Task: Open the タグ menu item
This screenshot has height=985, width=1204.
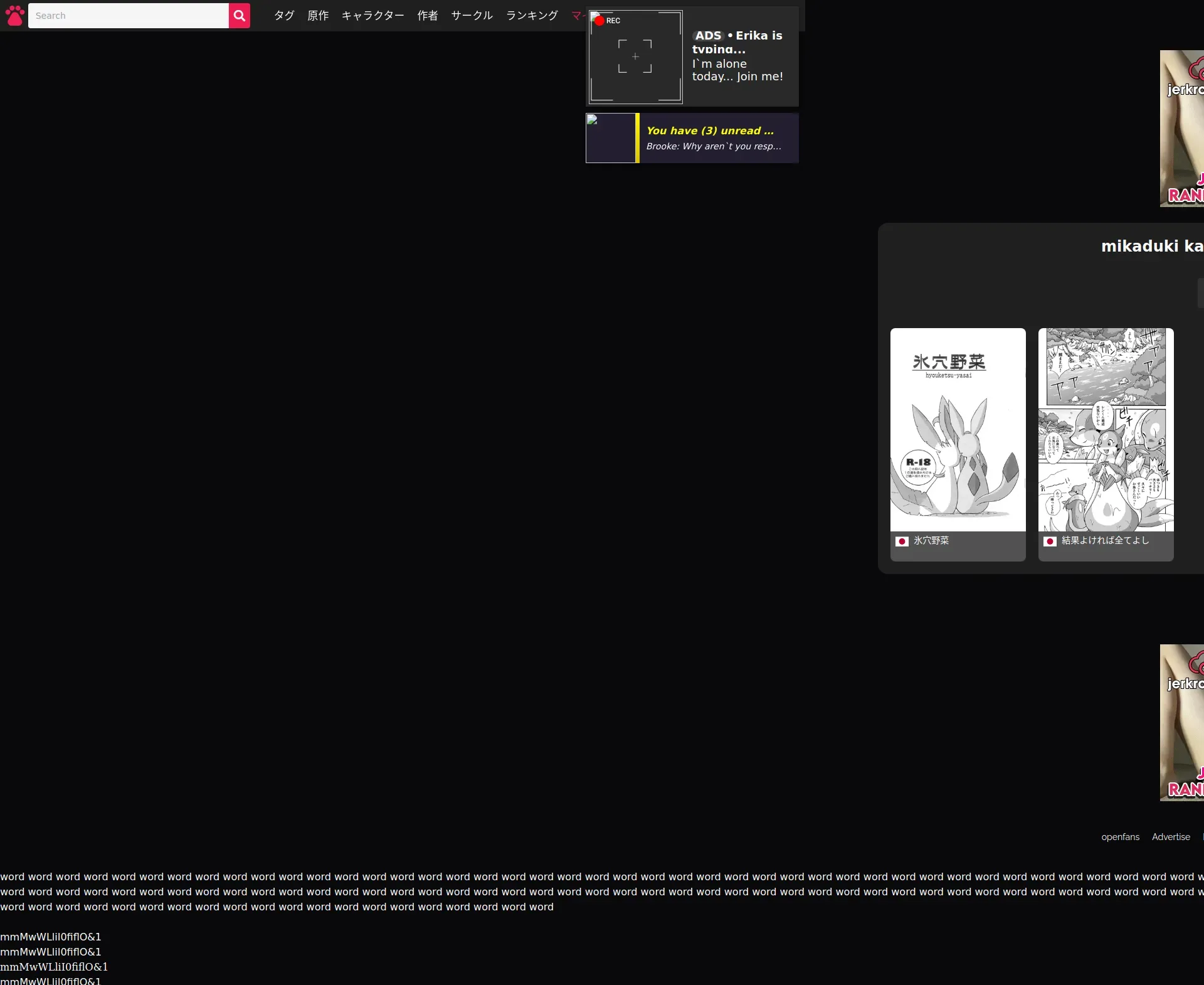Action: click(284, 16)
